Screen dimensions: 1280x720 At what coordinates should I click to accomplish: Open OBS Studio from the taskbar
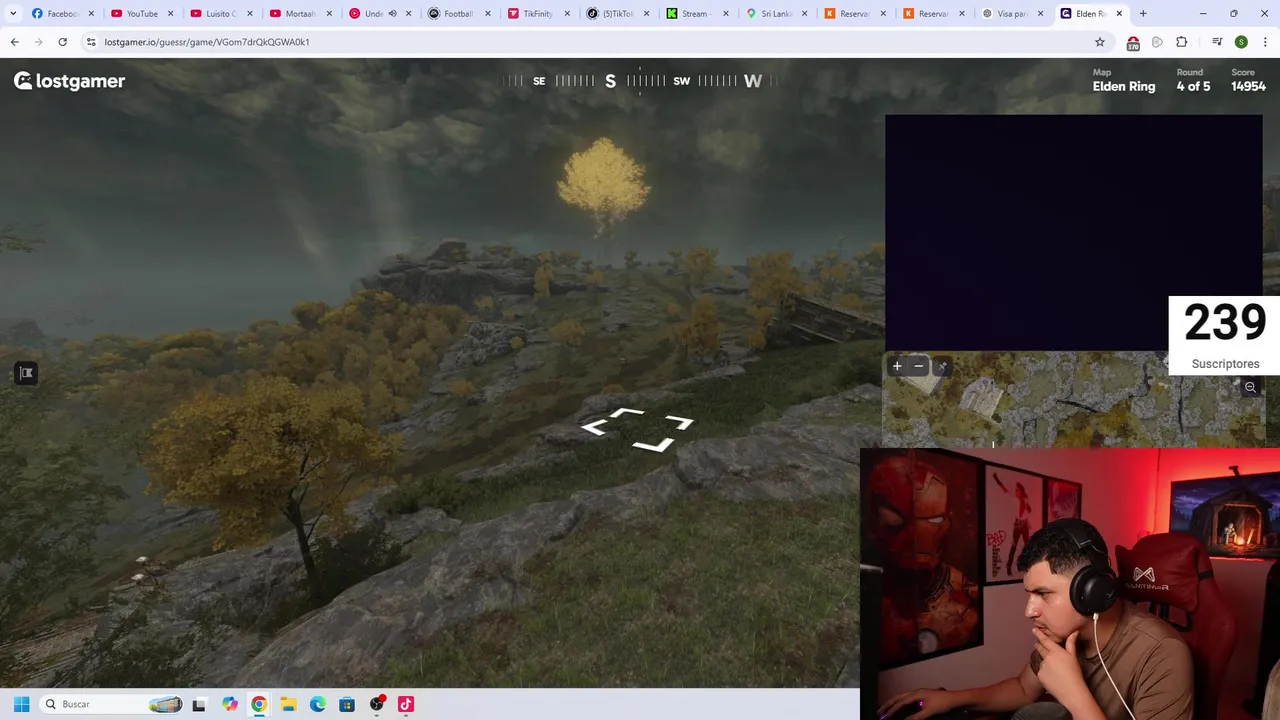[x=376, y=704]
